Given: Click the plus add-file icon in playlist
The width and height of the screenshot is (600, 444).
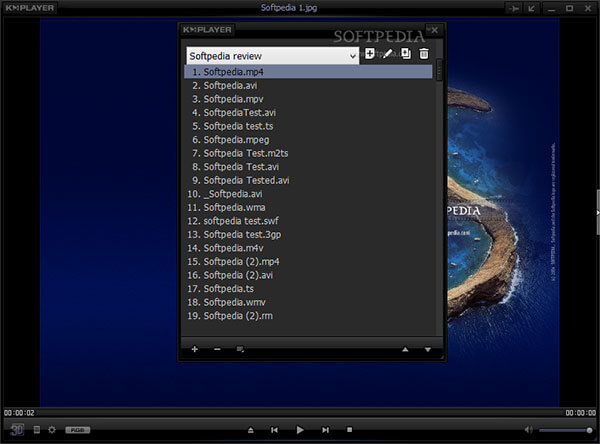Looking at the screenshot, I should (x=194, y=349).
